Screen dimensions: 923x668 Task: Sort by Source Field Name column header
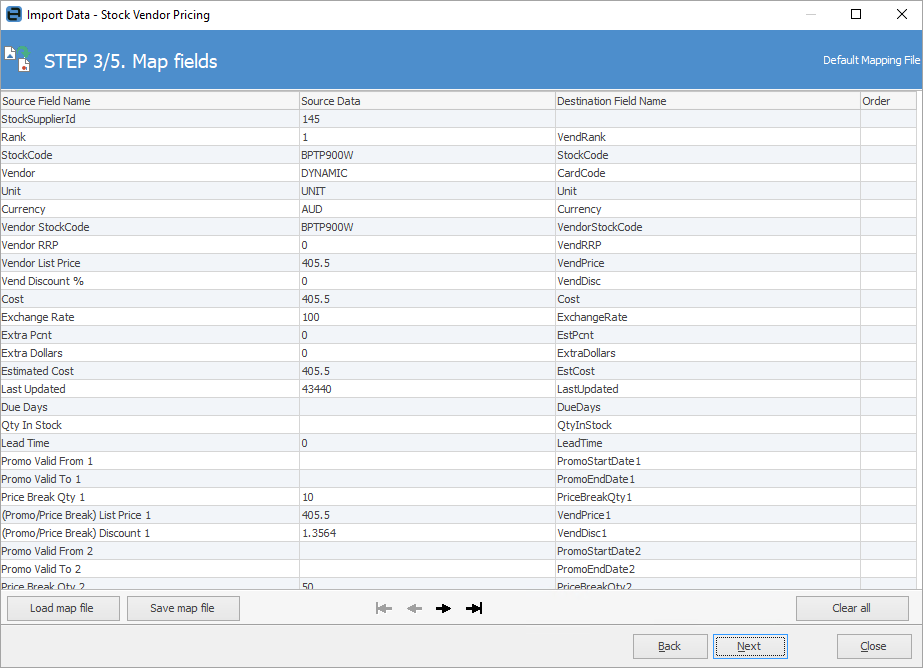pos(150,101)
